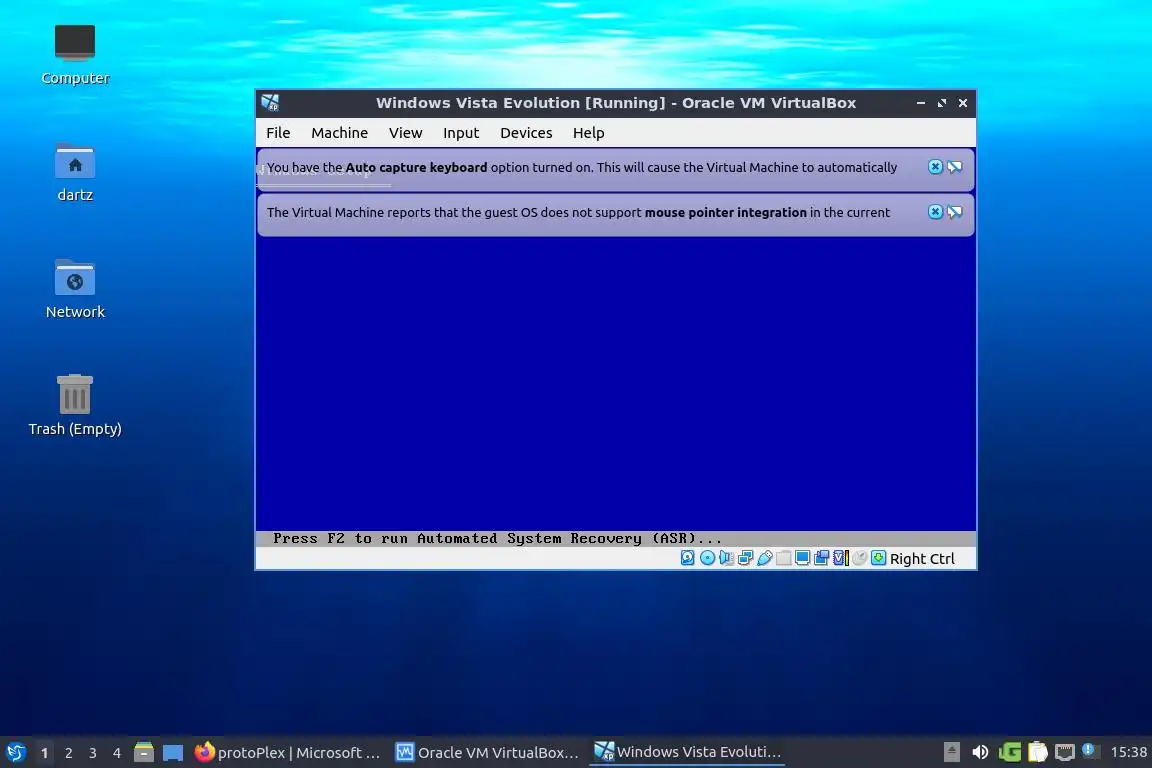Open the Lubuntu start menu bird icon
The width and height of the screenshot is (1152, 768).
coord(15,752)
